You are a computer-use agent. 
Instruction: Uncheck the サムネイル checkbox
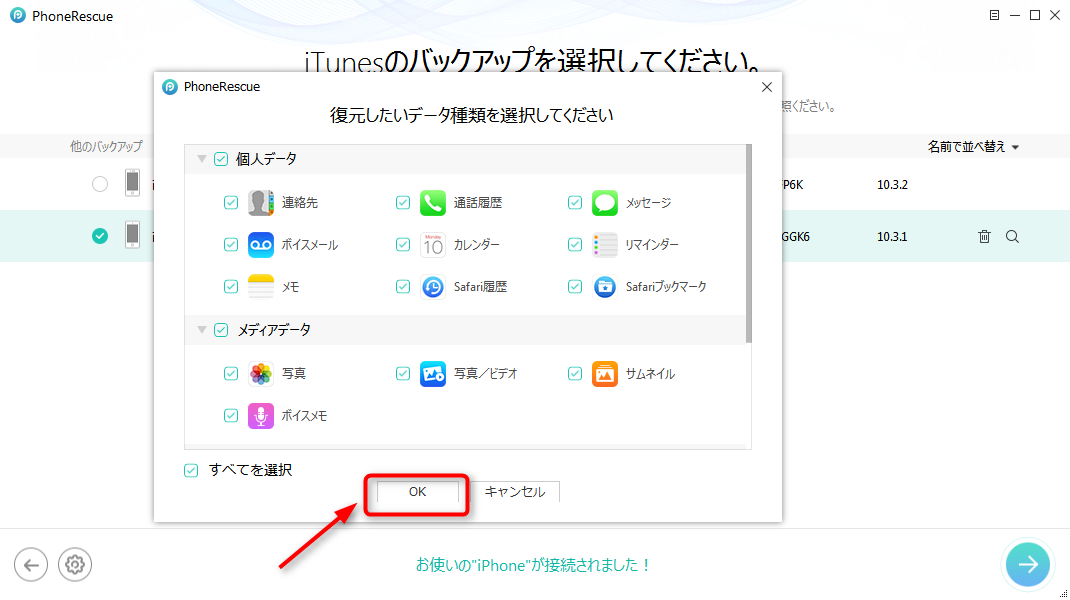click(x=575, y=373)
